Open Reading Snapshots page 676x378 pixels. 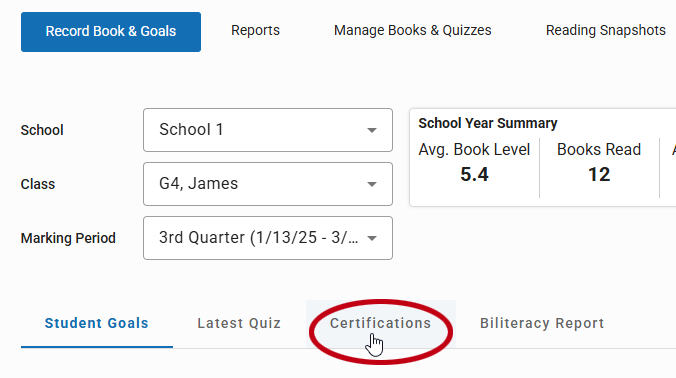(x=605, y=31)
